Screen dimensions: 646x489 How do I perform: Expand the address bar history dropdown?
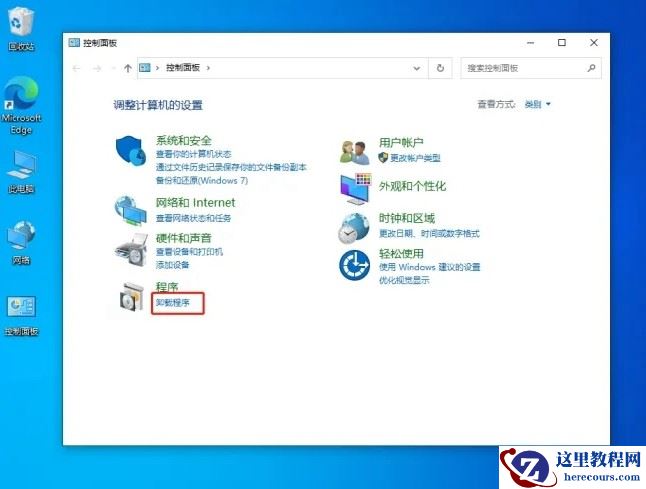click(417, 68)
